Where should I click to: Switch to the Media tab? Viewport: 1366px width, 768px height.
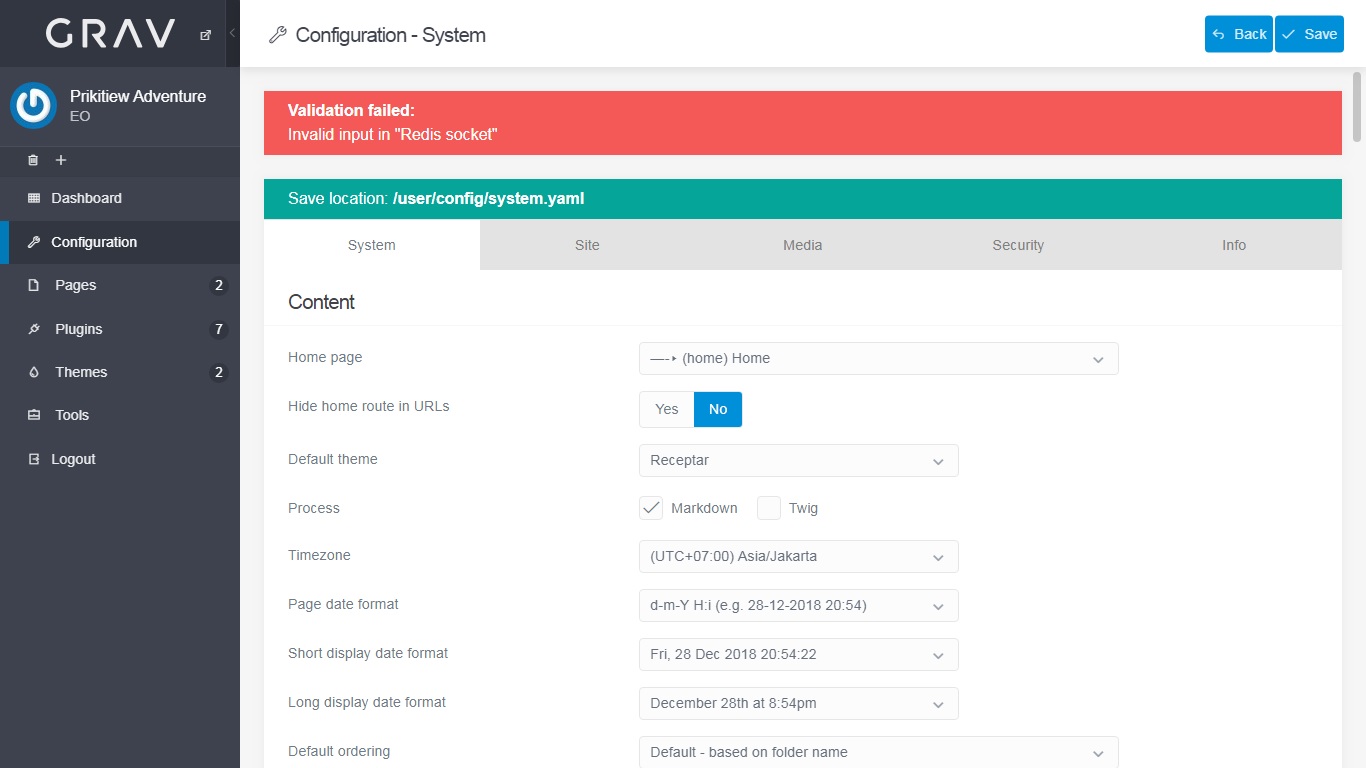(803, 245)
